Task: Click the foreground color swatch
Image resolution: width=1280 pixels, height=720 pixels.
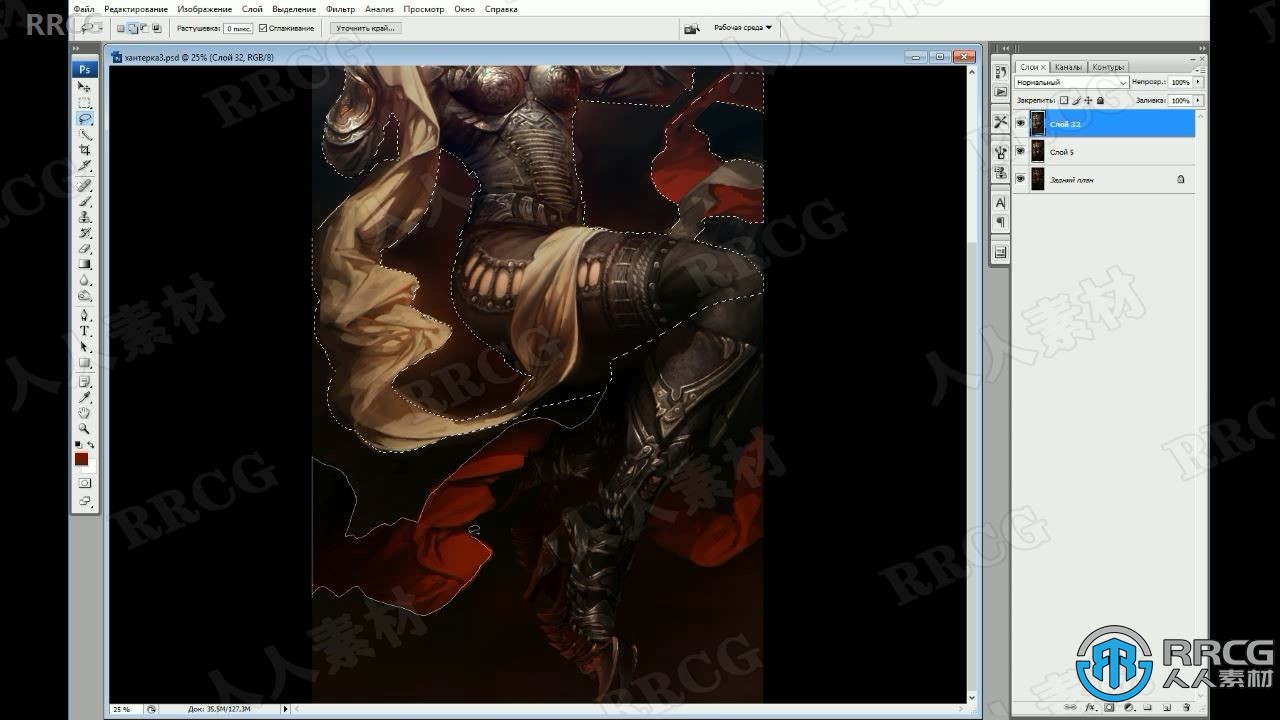Action: 81,458
